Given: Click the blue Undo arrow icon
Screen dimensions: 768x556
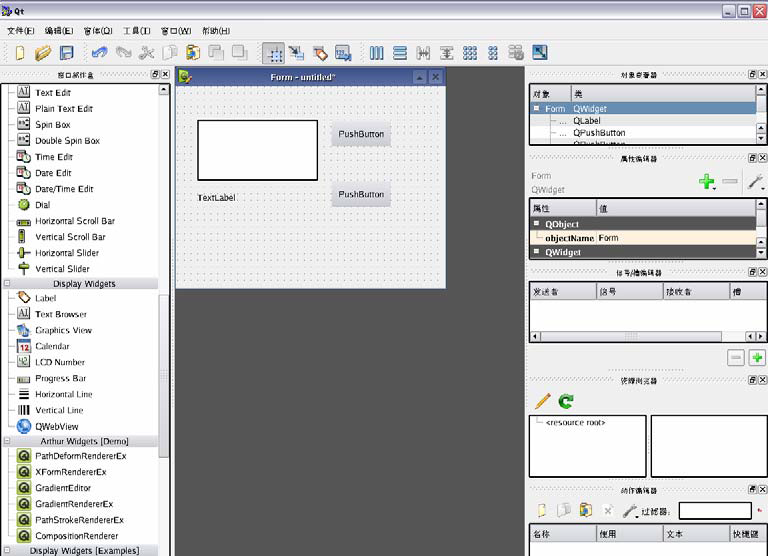Looking at the screenshot, I should coord(99,53).
